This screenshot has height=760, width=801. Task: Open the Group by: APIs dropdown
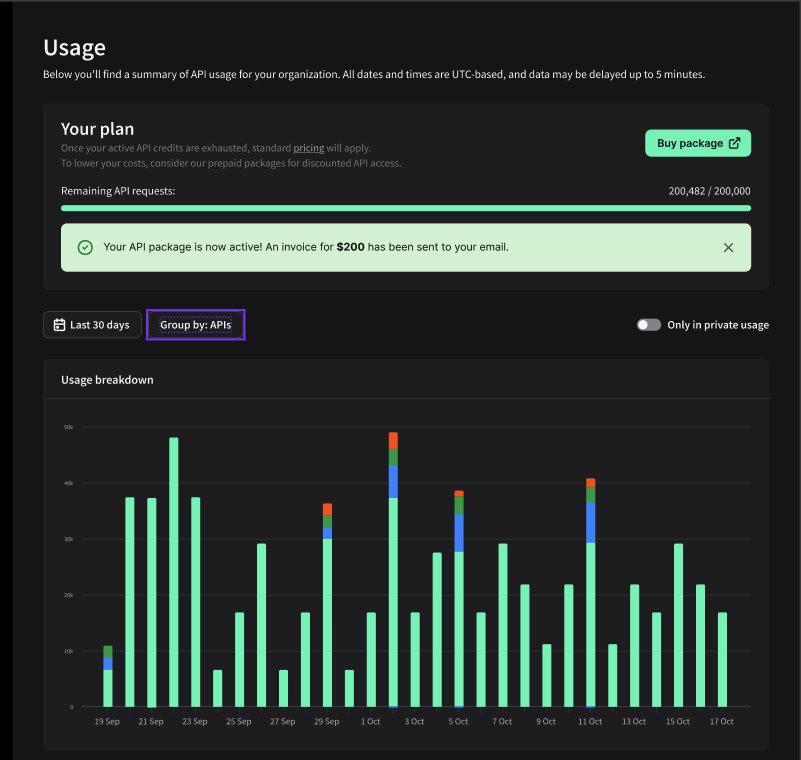pyautogui.click(x=195, y=324)
